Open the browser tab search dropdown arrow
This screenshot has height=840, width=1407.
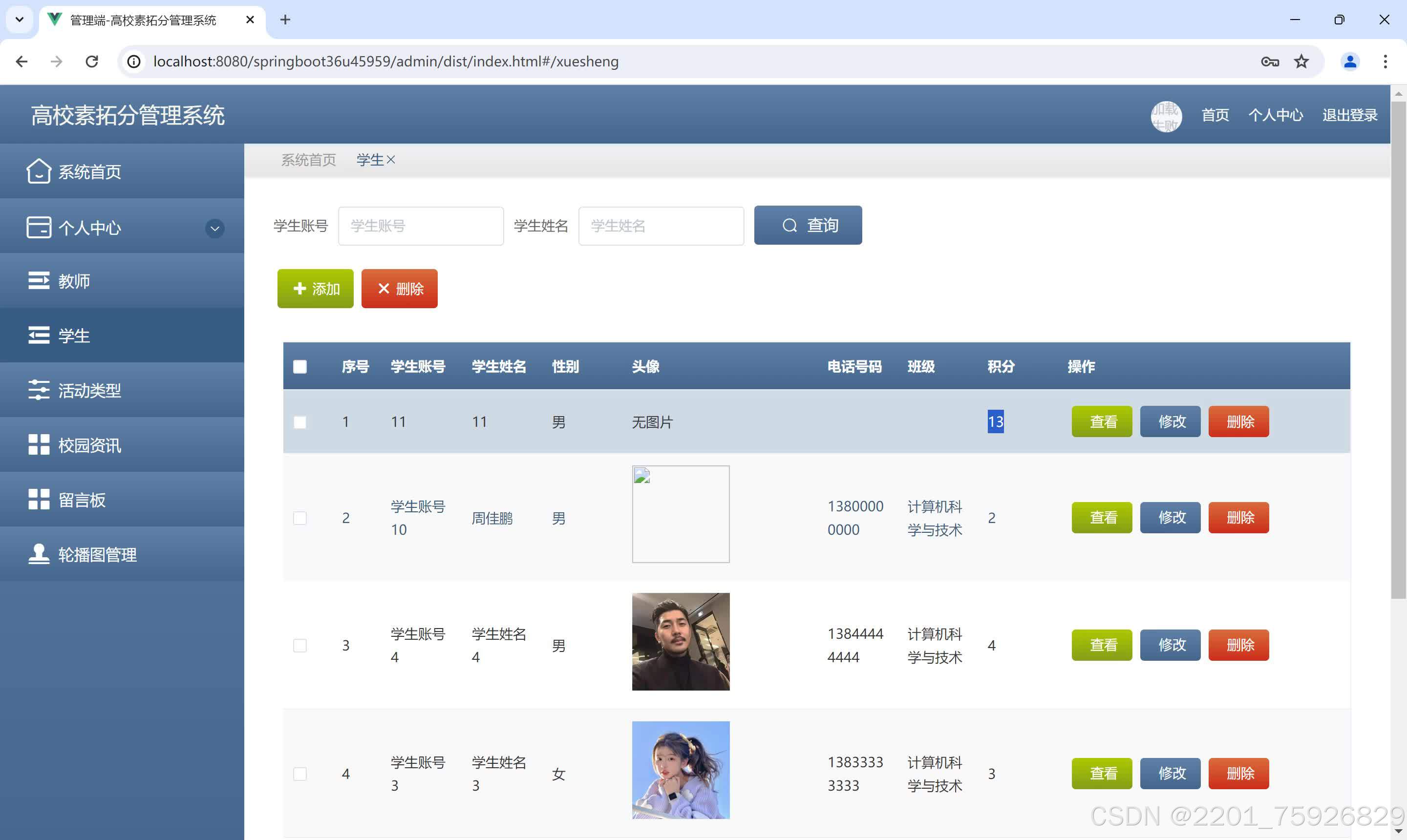coord(19,20)
